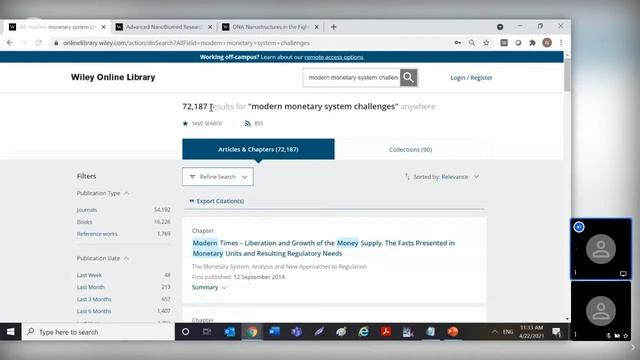
Task: Go back with the browser back arrow
Action: pos(10,42)
